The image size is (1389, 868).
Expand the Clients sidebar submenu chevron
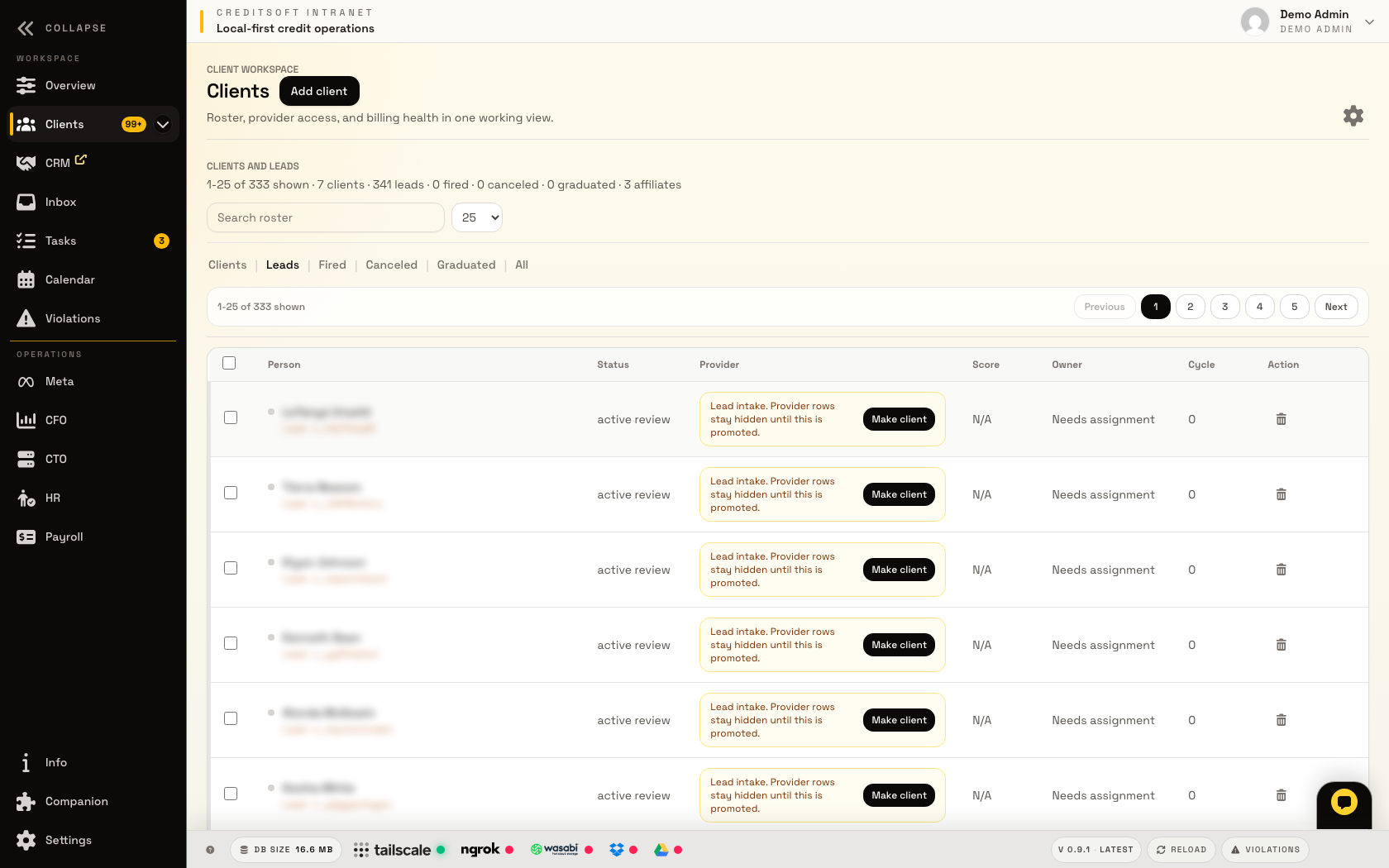click(163, 124)
